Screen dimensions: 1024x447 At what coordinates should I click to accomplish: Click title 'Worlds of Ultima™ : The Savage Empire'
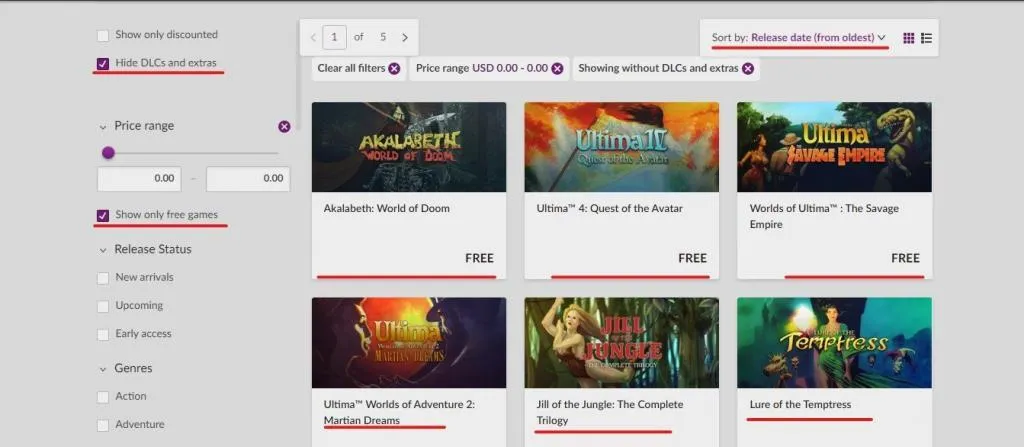point(824,216)
